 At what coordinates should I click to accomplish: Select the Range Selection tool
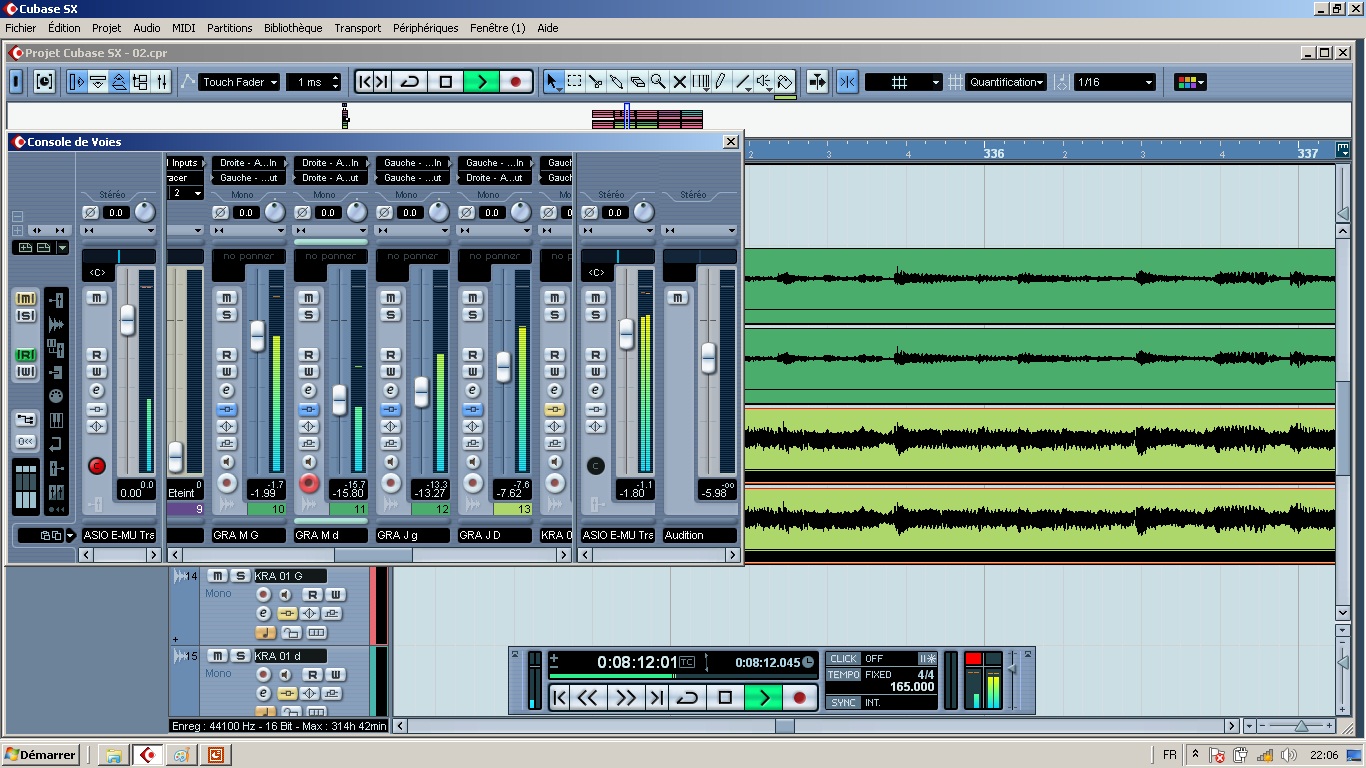(575, 82)
